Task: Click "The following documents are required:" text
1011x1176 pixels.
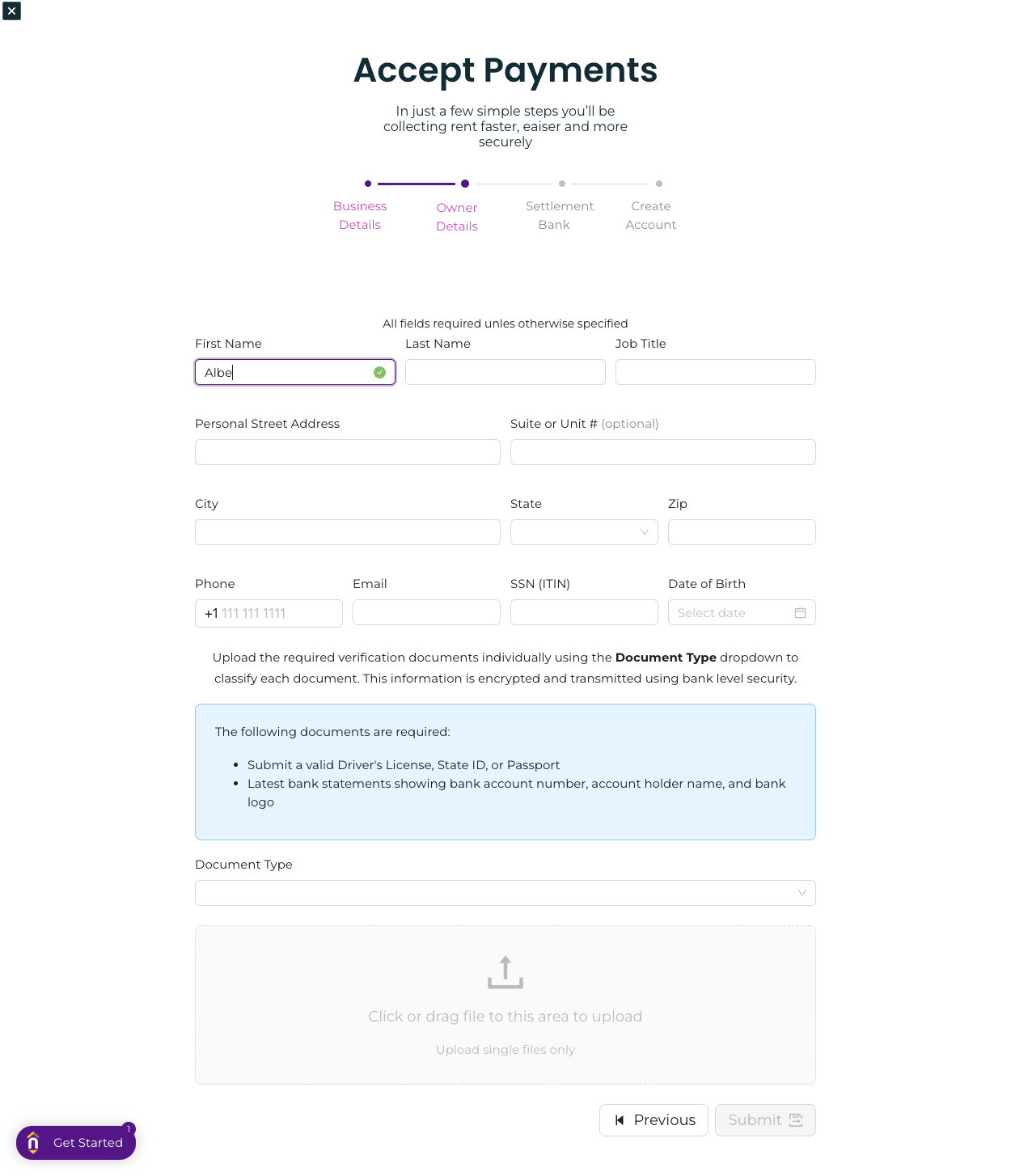Action: pos(332,732)
